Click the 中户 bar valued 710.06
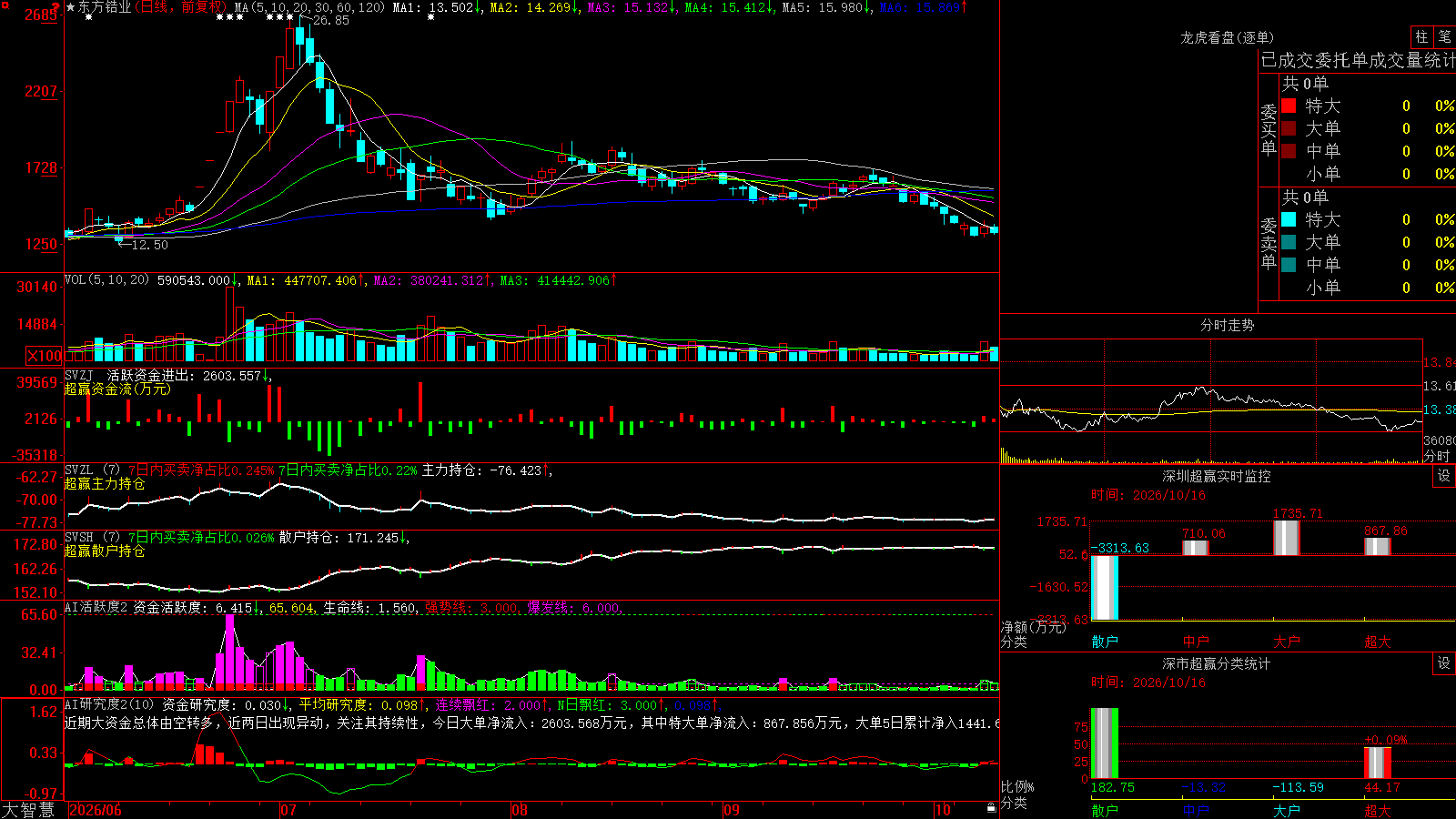 (1196, 548)
